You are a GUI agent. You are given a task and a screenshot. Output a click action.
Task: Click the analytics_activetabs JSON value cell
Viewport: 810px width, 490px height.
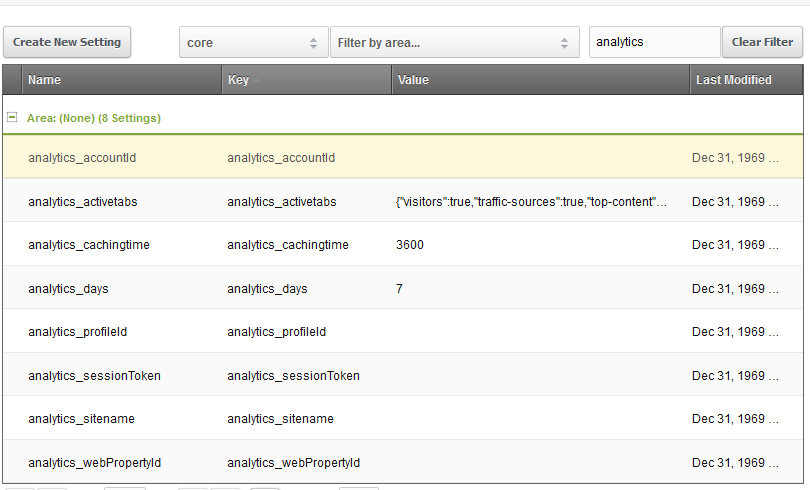(x=531, y=202)
